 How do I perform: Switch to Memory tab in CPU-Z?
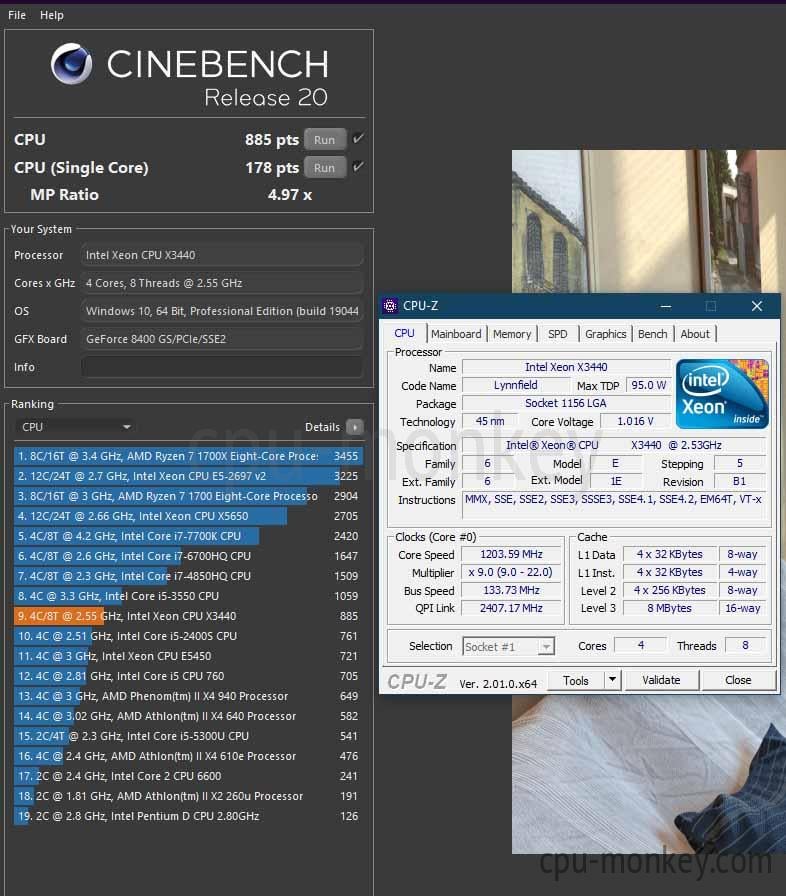click(512, 334)
